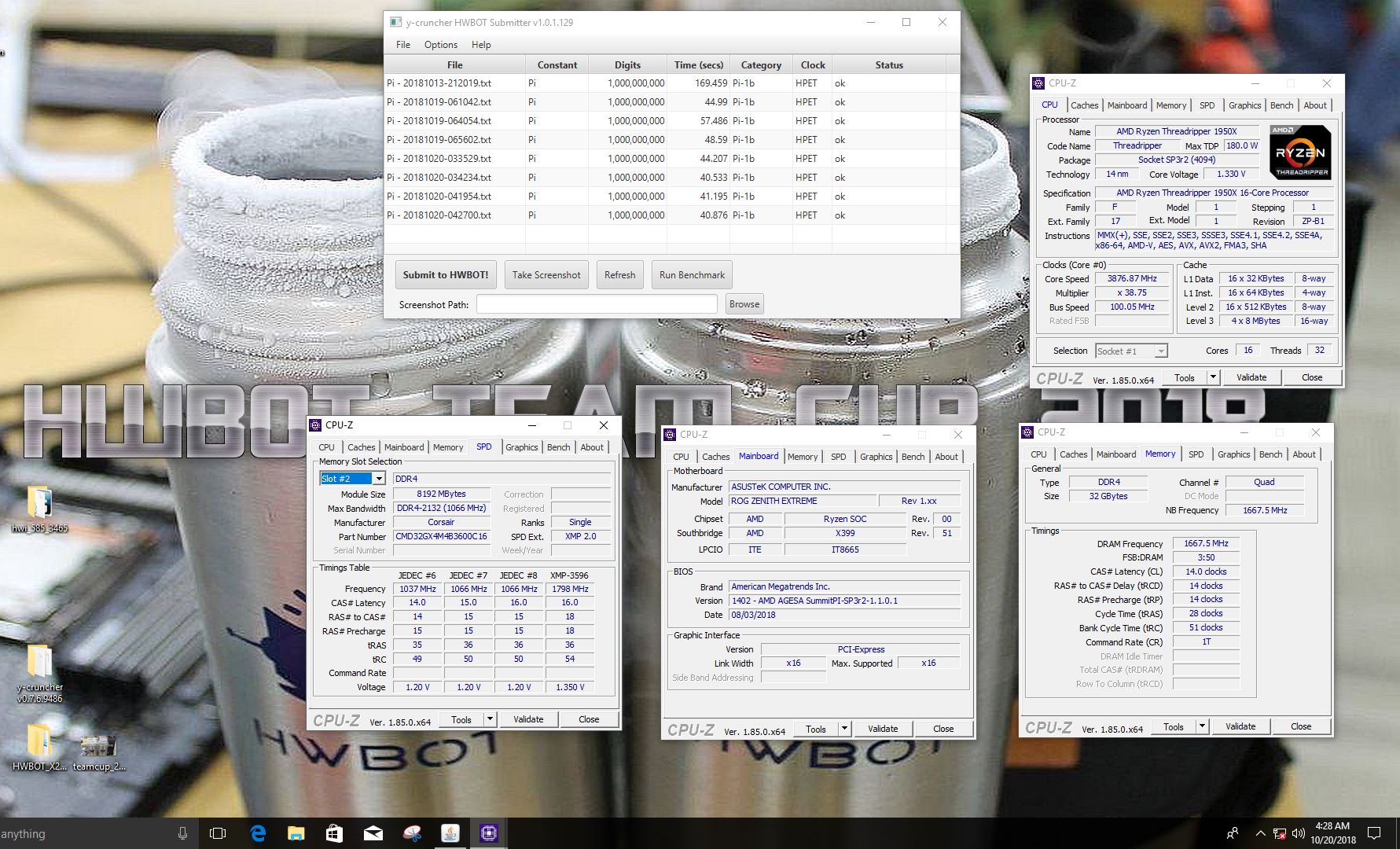This screenshot has width=1400, height=849.
Task: Show hidden system tray icons
Action: 1260,833
